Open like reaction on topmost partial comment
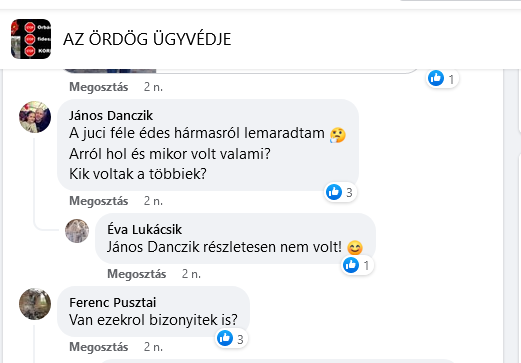The width and height of the screenshot is (521, 363). (x=443, y=79)
